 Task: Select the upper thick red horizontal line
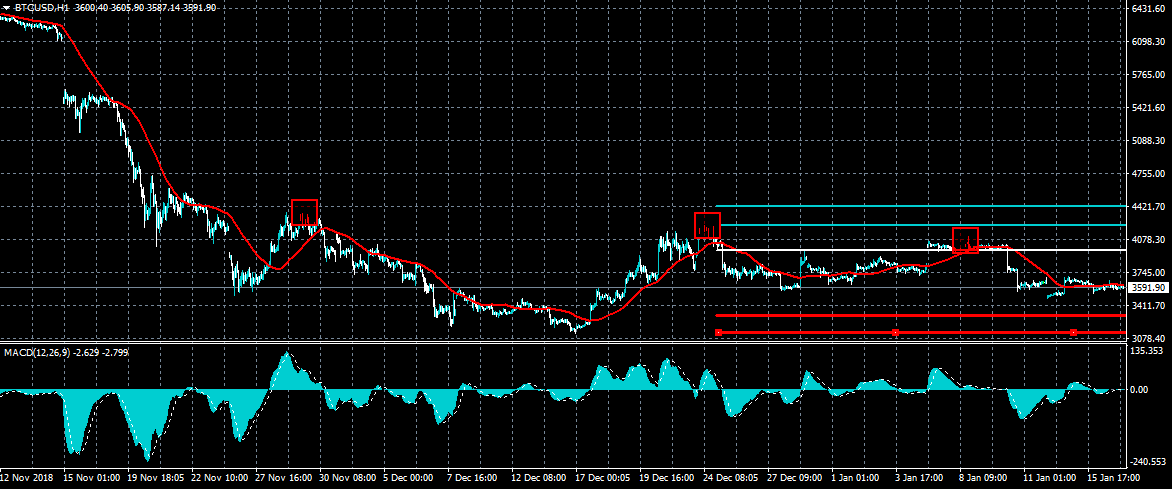click(x=920, y=316)
